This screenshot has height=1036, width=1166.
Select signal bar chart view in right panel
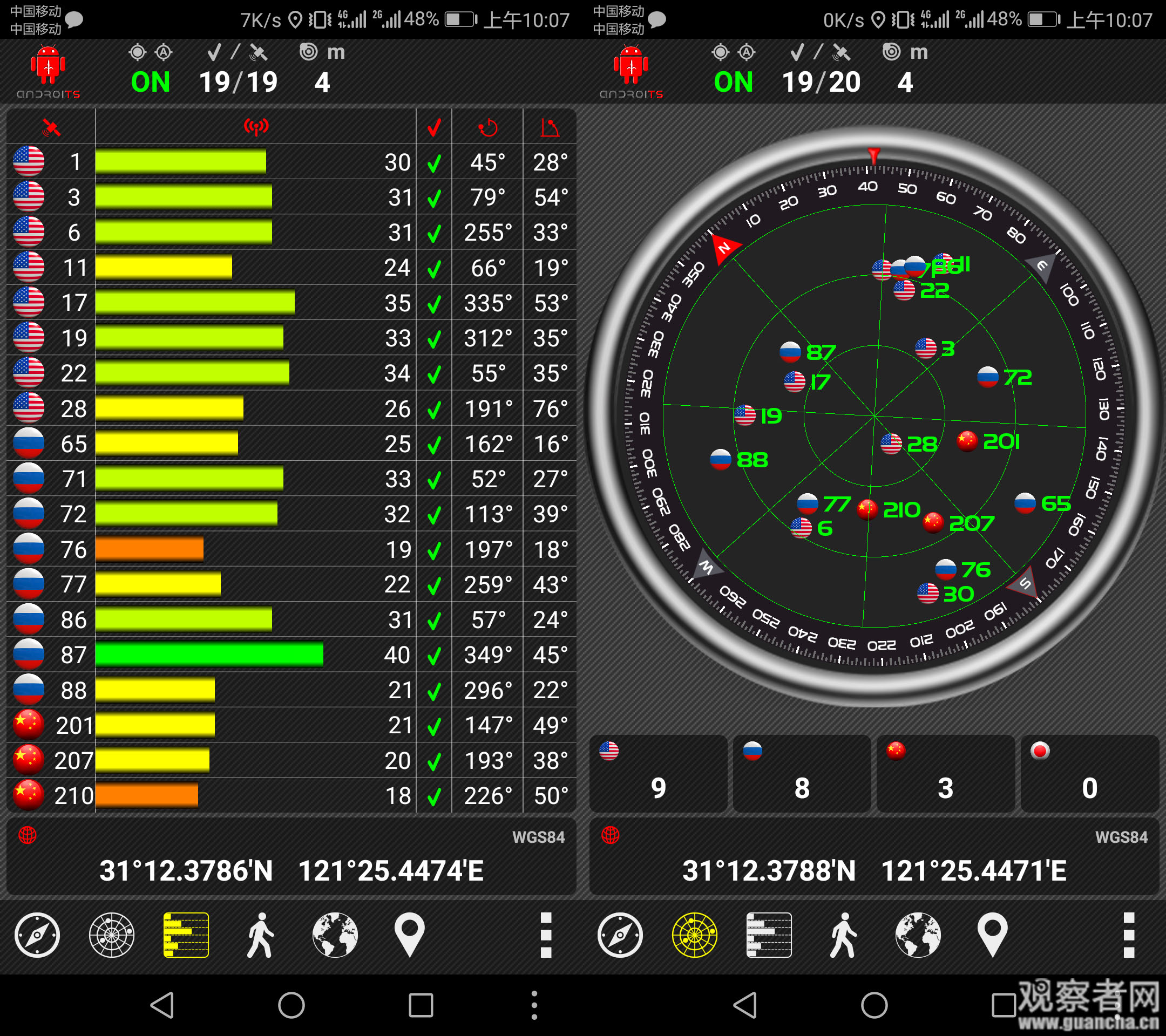pyautogui.click(x=768, y=935)
